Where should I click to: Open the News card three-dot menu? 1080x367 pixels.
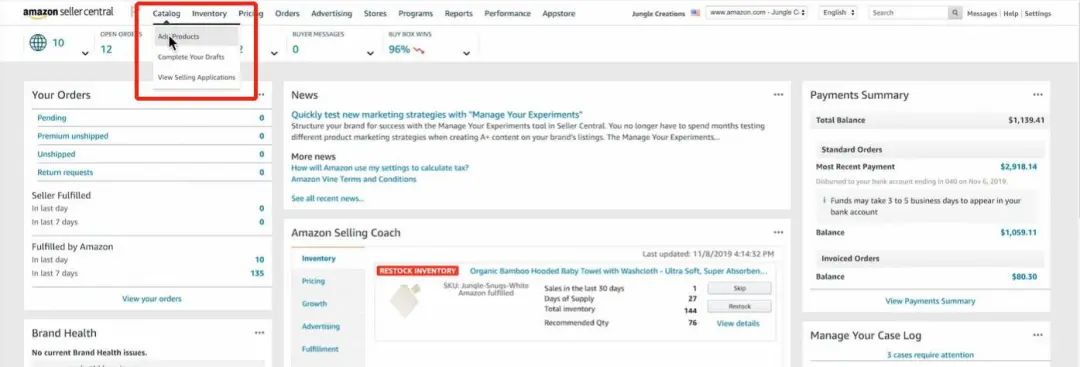pyautogui.click(x=778, y=95)
